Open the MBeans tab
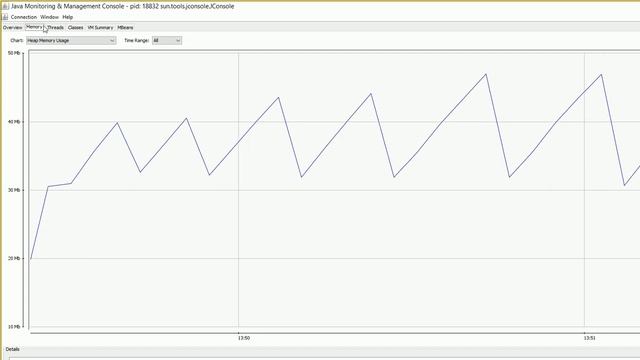Screen dimensions: 640x360 (125, 28)
